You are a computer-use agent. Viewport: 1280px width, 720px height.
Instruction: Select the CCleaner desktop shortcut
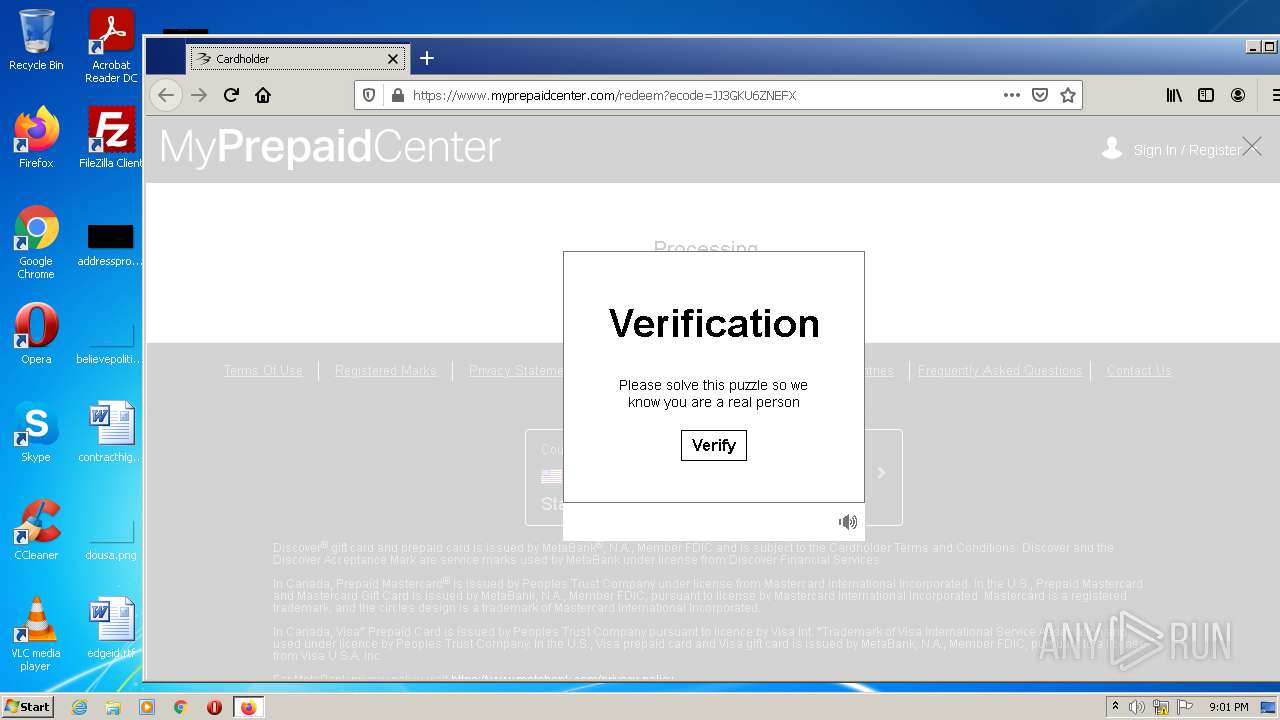pos(36,530)
